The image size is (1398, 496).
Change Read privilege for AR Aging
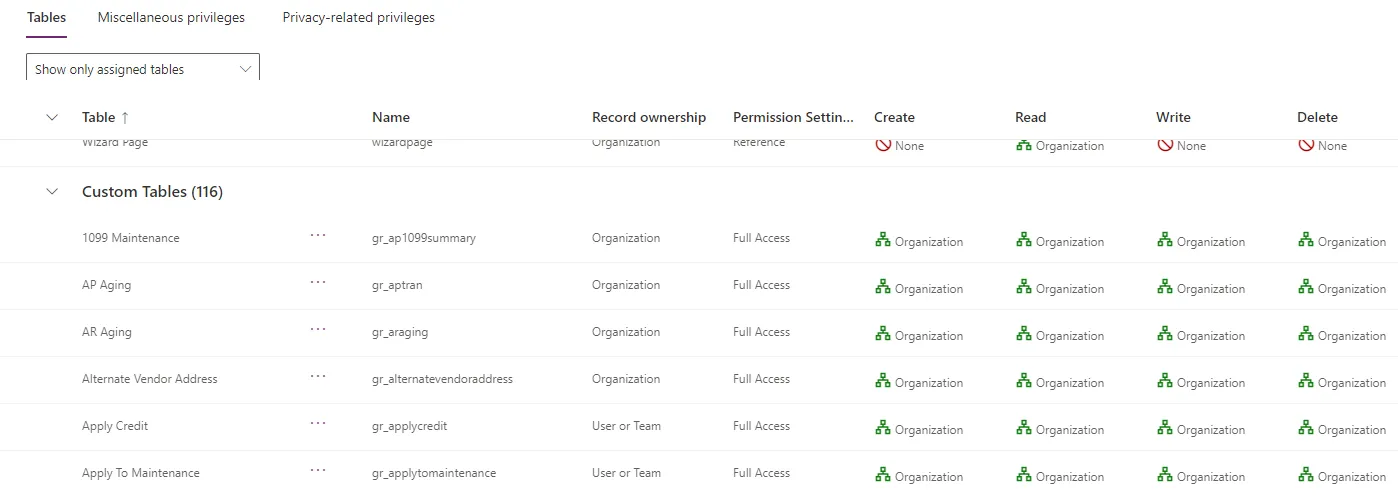click(x=1060, y=334)
